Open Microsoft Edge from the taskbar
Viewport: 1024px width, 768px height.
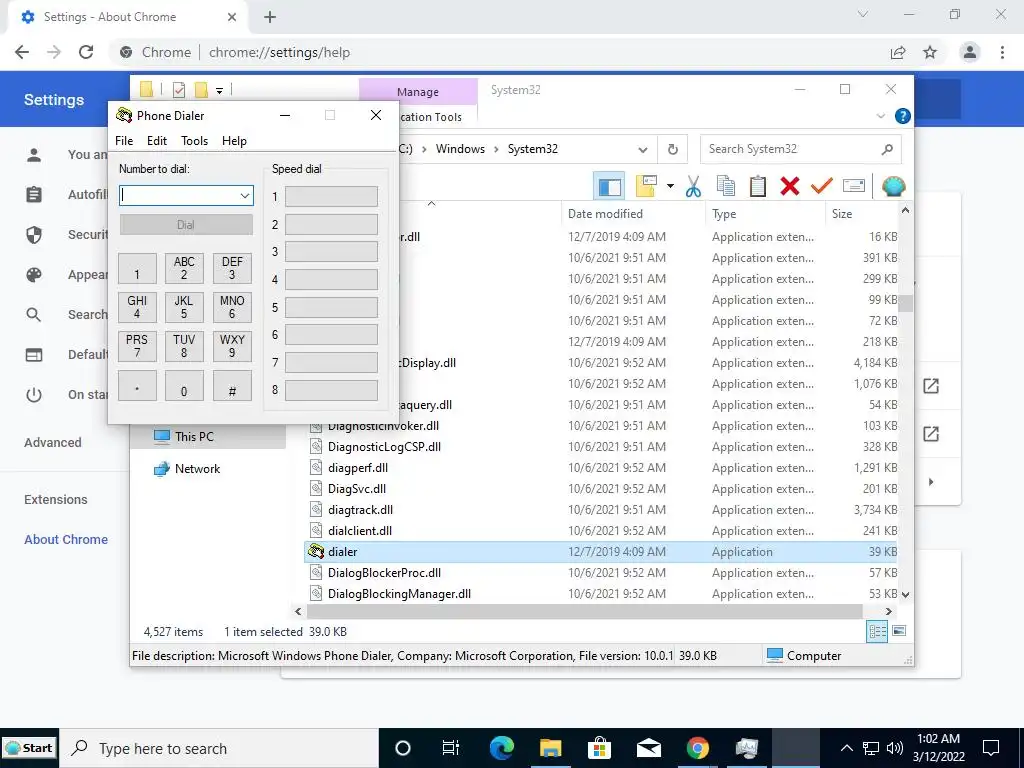pos(502,748)
